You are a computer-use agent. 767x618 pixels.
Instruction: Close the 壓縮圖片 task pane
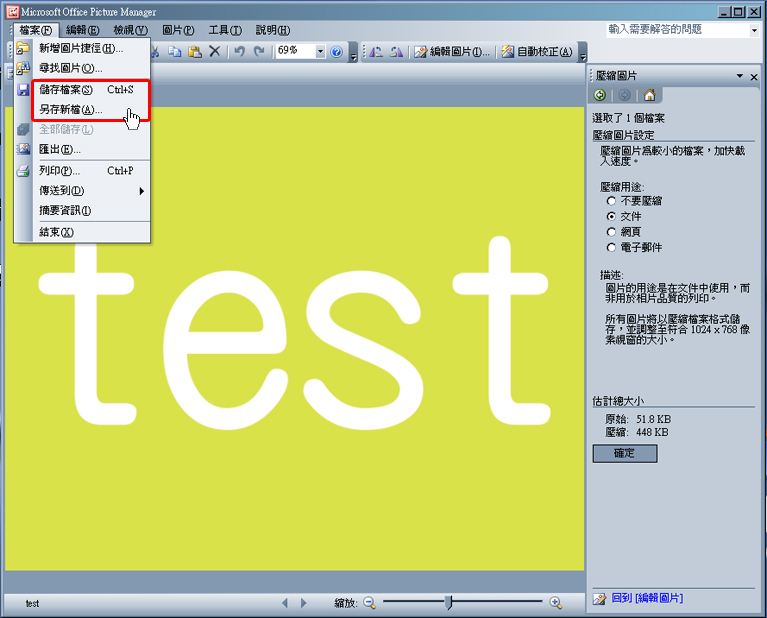[754, 77]
